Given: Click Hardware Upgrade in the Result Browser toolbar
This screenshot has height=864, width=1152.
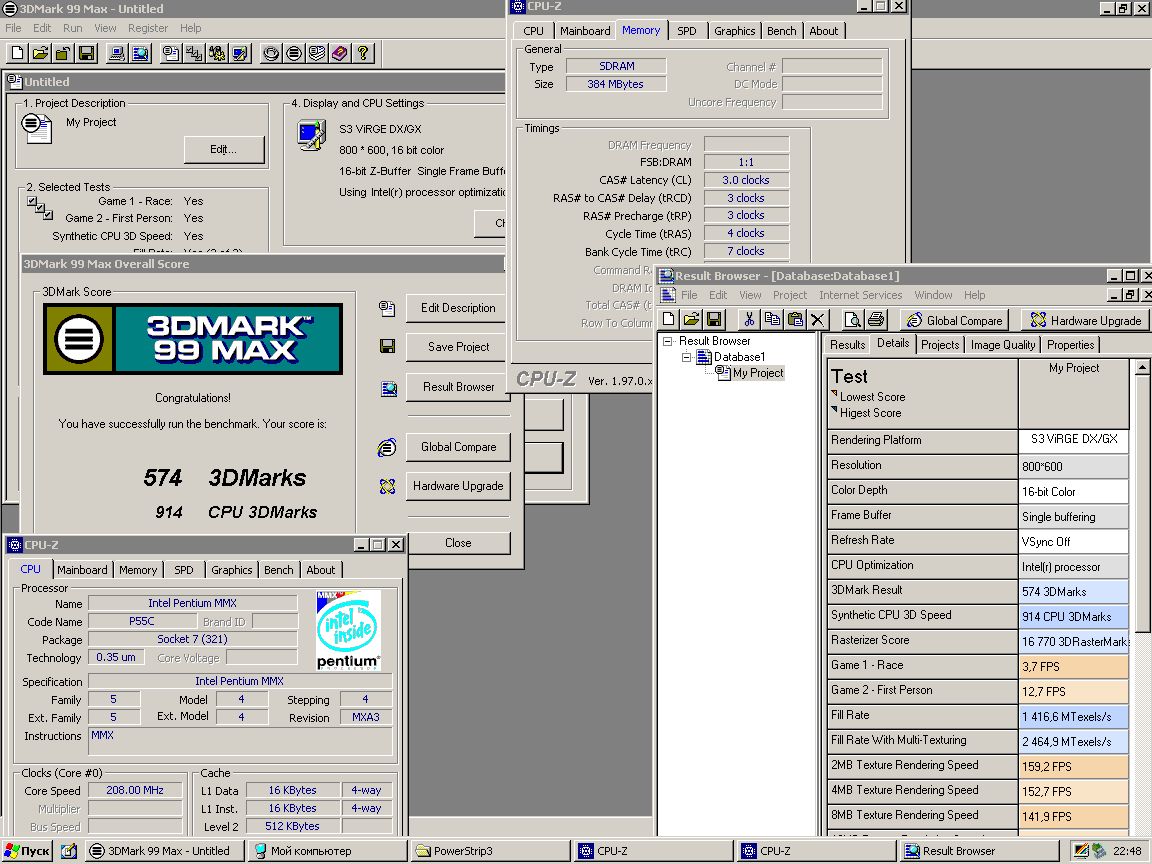Looking at the screenshot, I should pyautogui.click(x=1086, y=320).
